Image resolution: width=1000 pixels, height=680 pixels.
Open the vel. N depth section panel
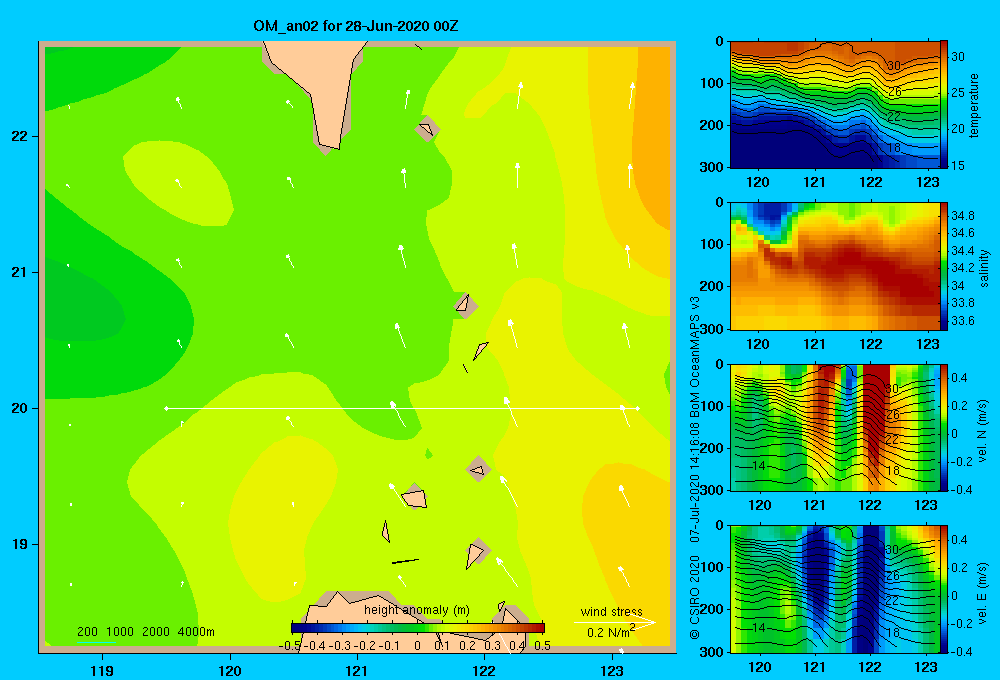coord(835,427)
